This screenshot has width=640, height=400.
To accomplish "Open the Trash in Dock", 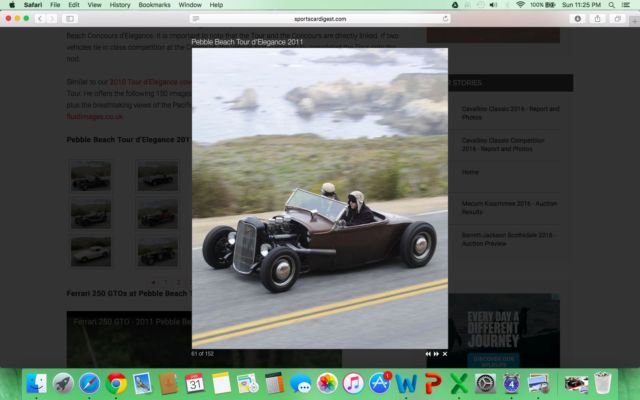I will coord(602,384).
